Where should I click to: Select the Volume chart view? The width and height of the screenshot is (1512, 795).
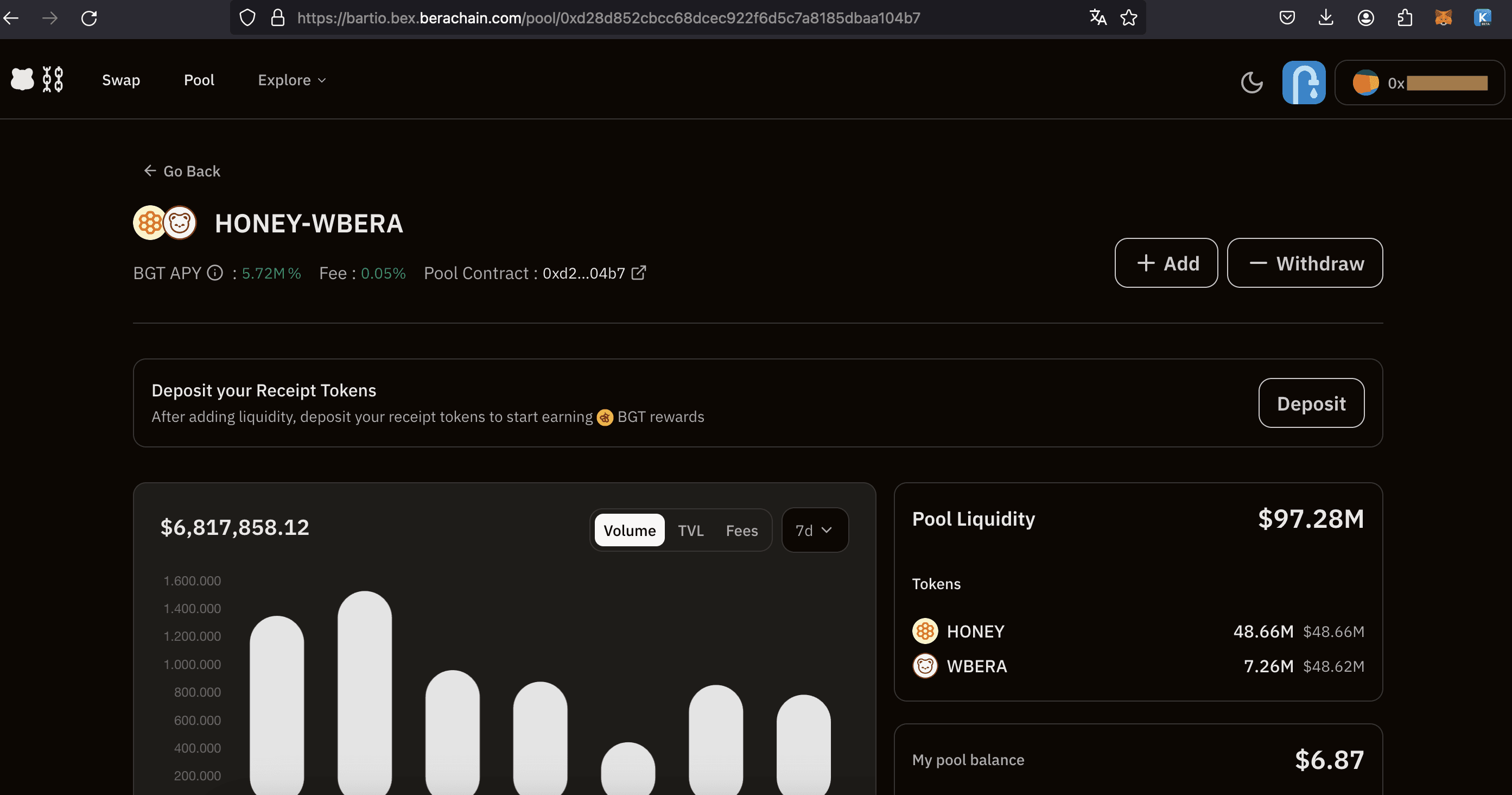point(629,530)
